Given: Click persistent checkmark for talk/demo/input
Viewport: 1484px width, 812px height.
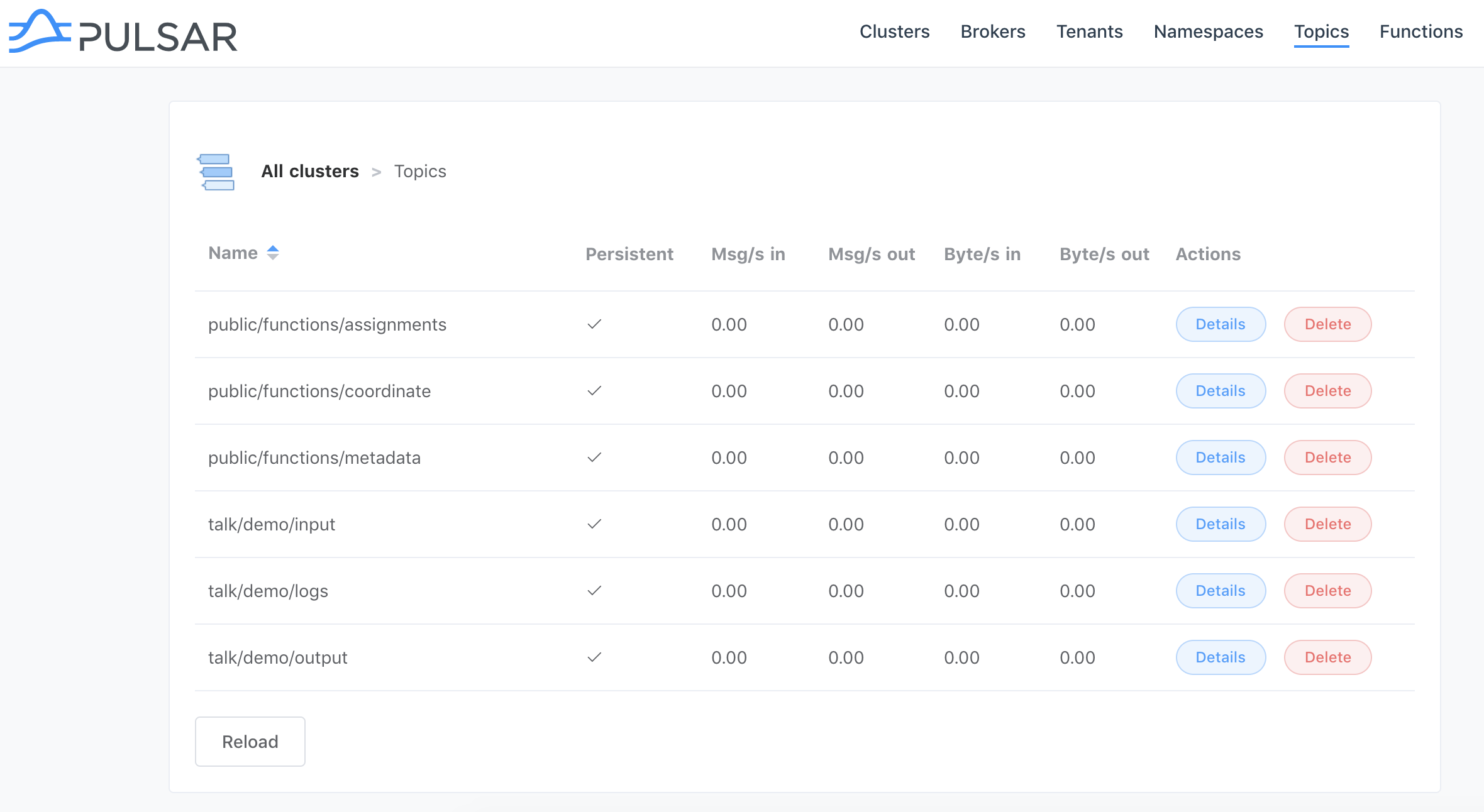Looking at the screenshot, I should click(594, 524).
